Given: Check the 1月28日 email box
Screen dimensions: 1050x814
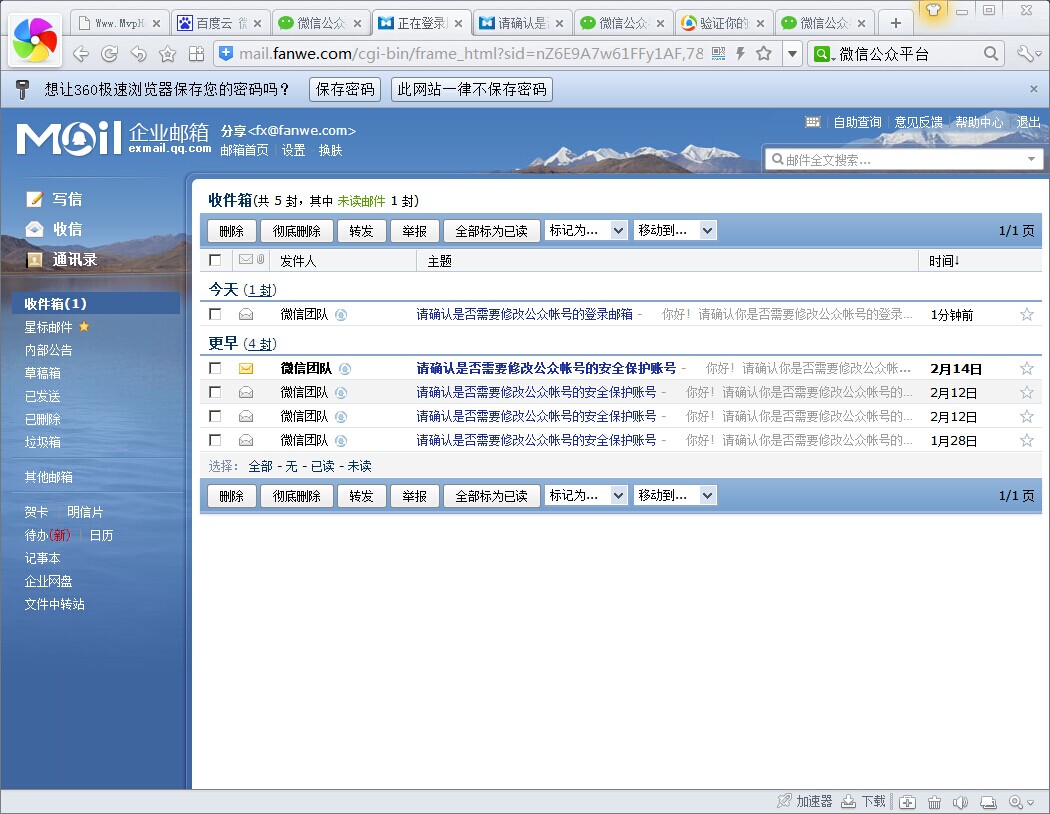Looking at the screenshot, I should tap(215, 440).
